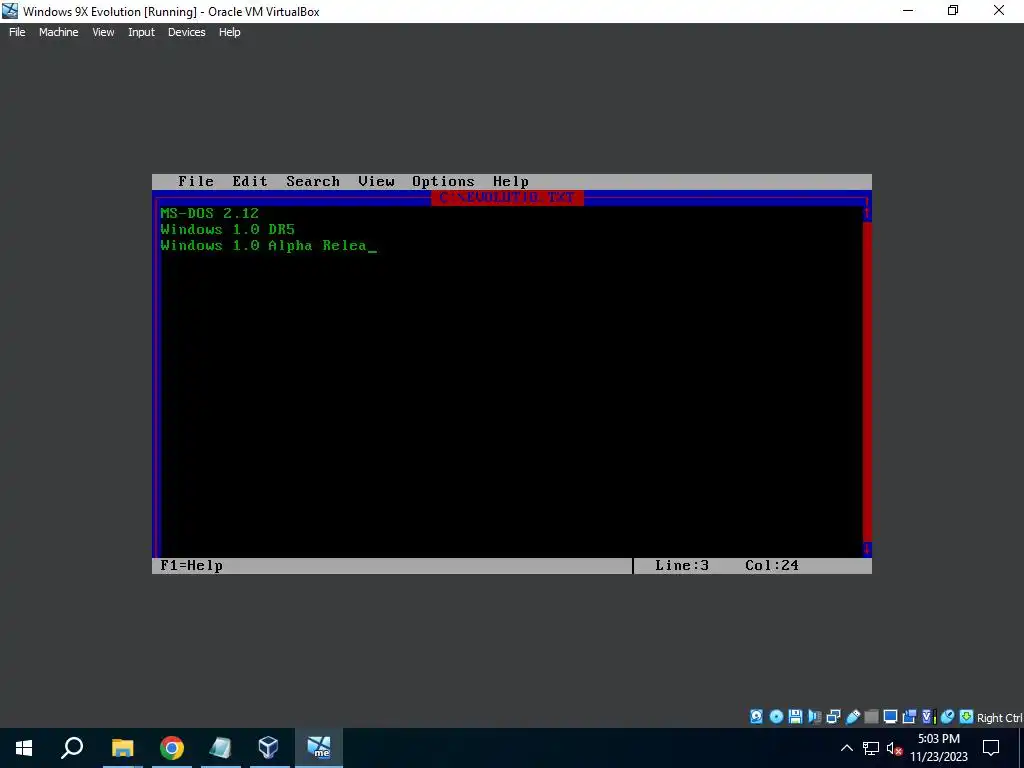Click the optical disc drive status icon
The image size is (1024, 768).
(776, 716)
